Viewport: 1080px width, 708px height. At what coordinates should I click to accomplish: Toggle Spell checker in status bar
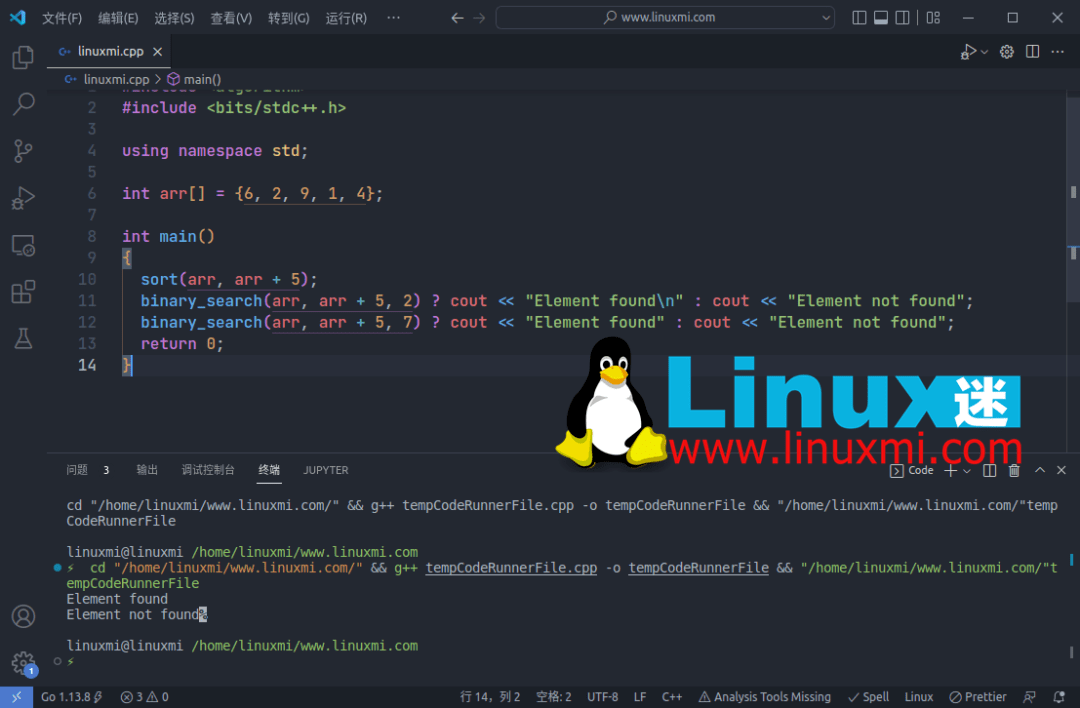click(869, 697)
